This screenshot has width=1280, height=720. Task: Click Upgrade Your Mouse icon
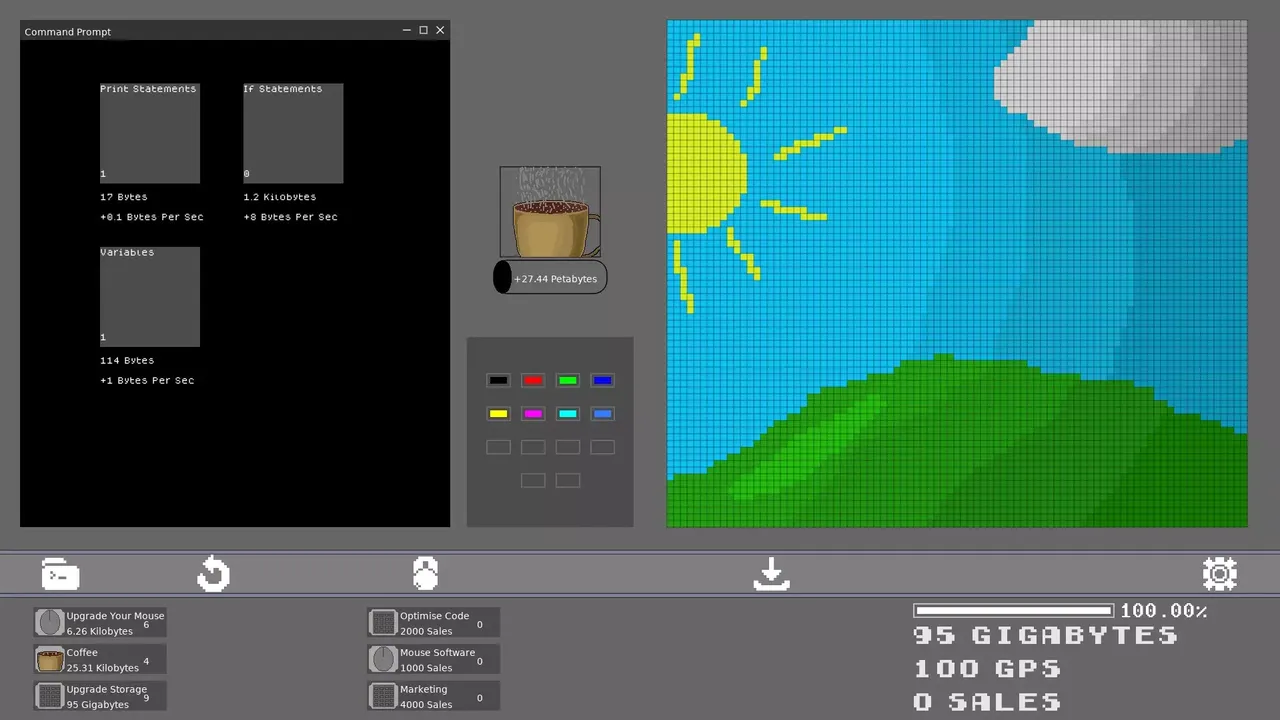(x=49, y=623)
